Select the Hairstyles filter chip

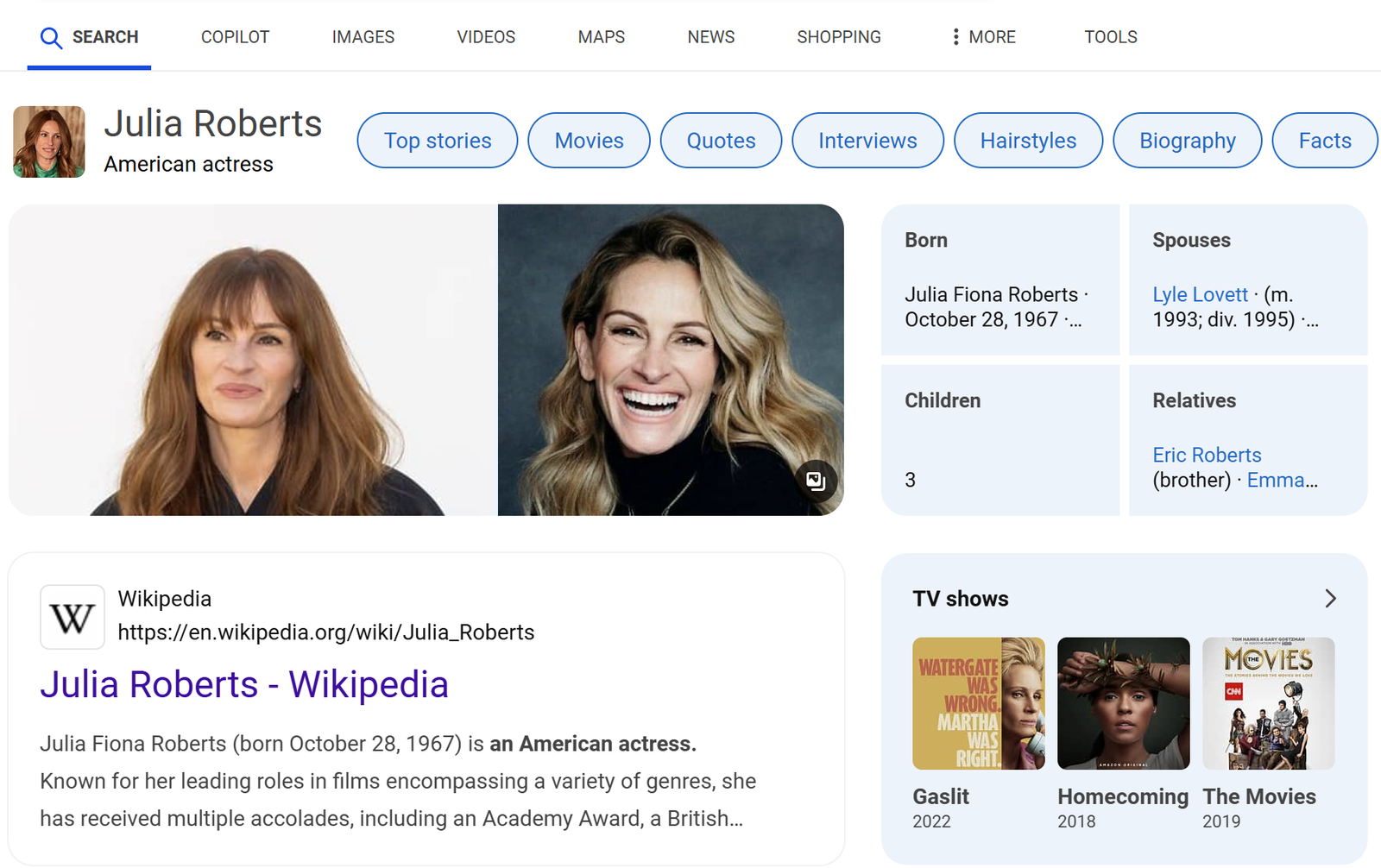(1028, 141)
